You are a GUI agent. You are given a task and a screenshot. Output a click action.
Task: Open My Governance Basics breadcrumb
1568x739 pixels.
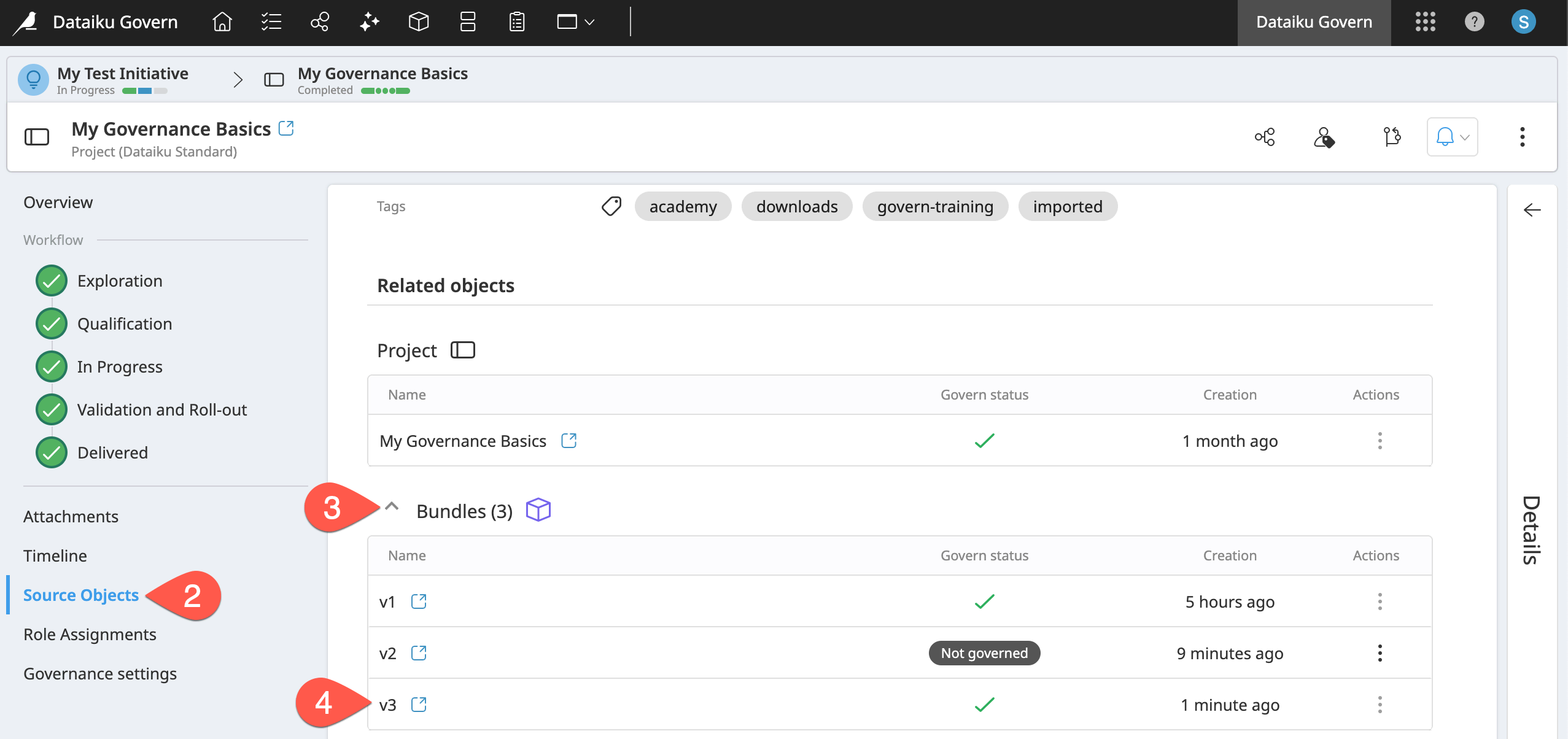tap(382, 74)
